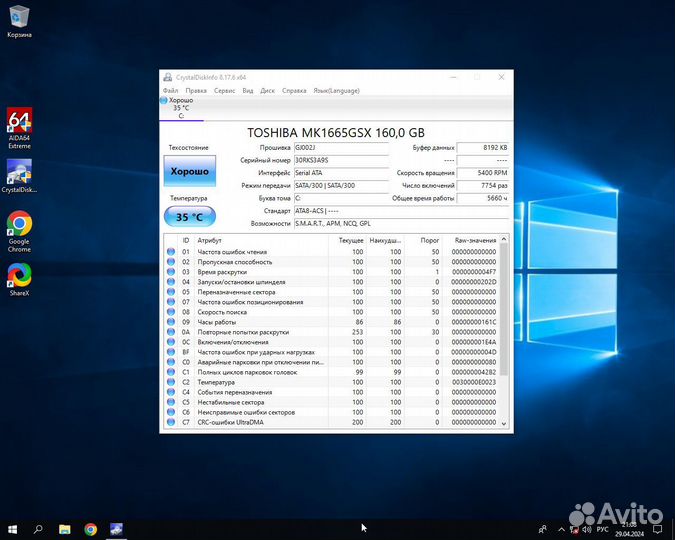Open the Файл menu
The image size is (675, 540).
tap(170, 90)
